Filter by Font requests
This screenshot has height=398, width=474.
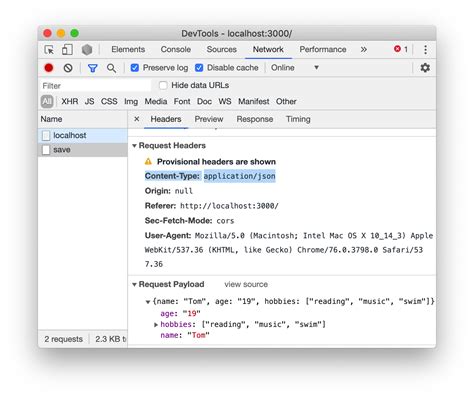(x=182, y=101)
